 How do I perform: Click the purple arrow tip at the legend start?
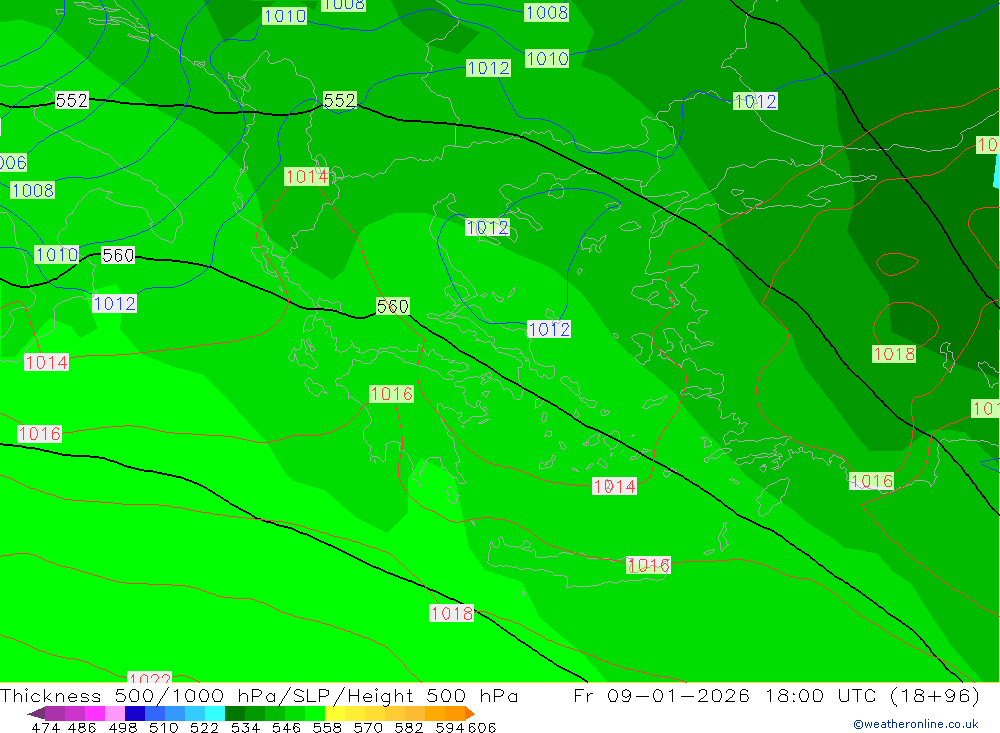point(36,713)
